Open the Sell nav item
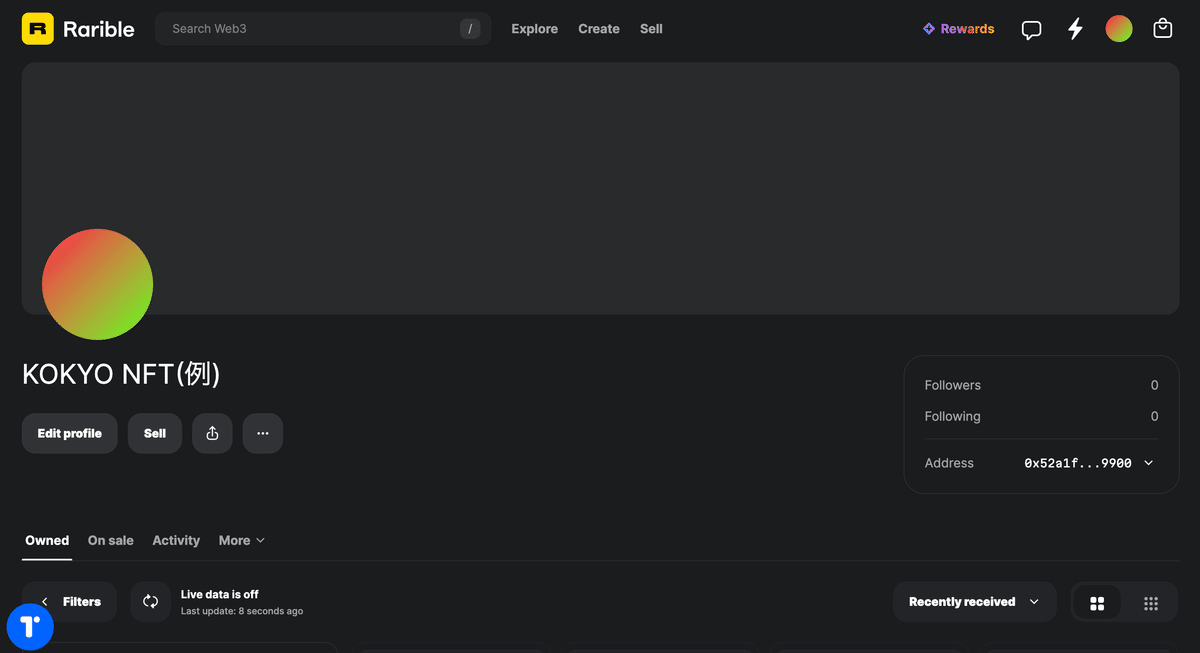This screenshot has width=1200, height=653. 651,29
